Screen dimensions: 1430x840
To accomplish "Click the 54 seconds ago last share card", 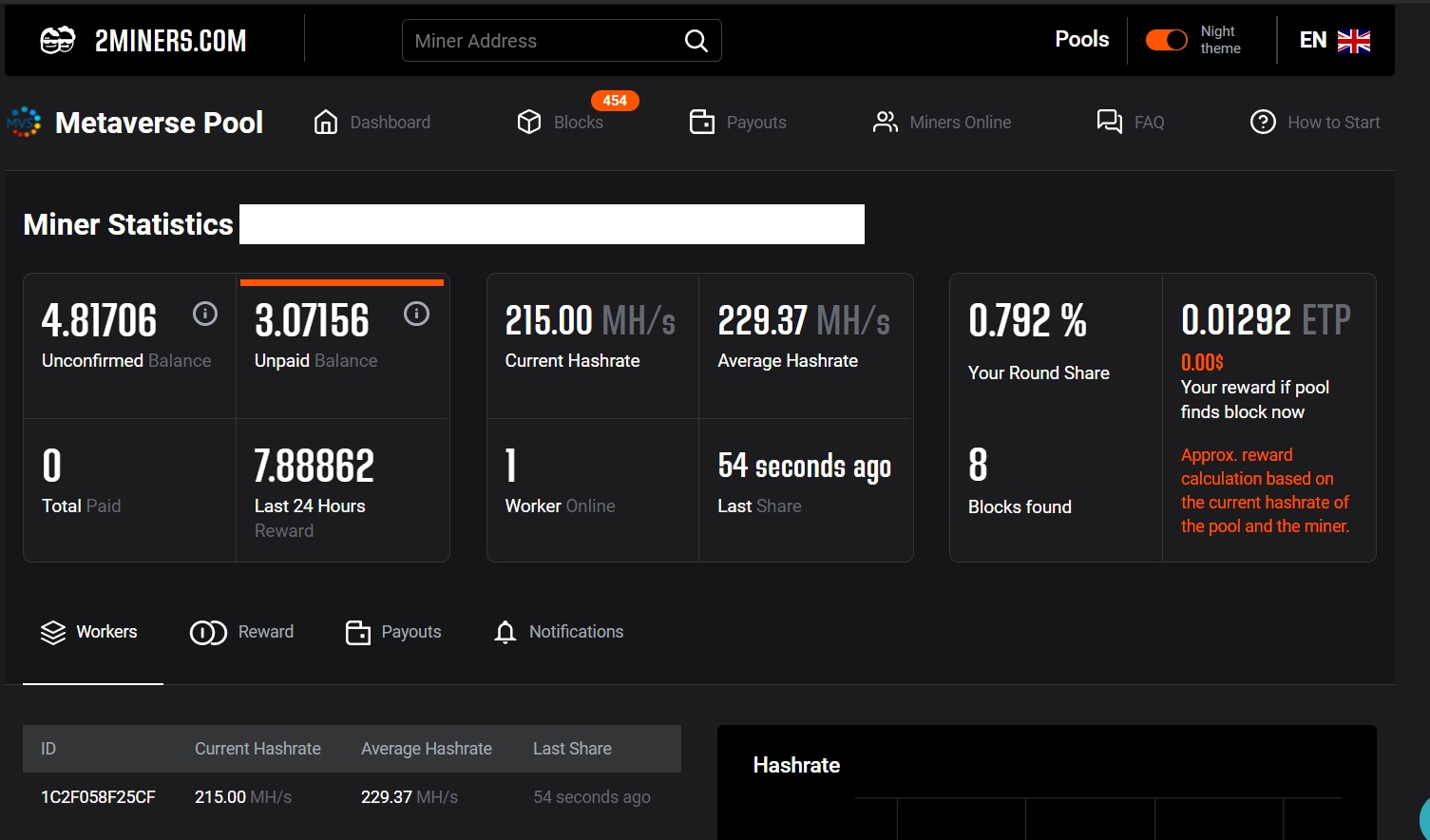I will tap(805, 467).
